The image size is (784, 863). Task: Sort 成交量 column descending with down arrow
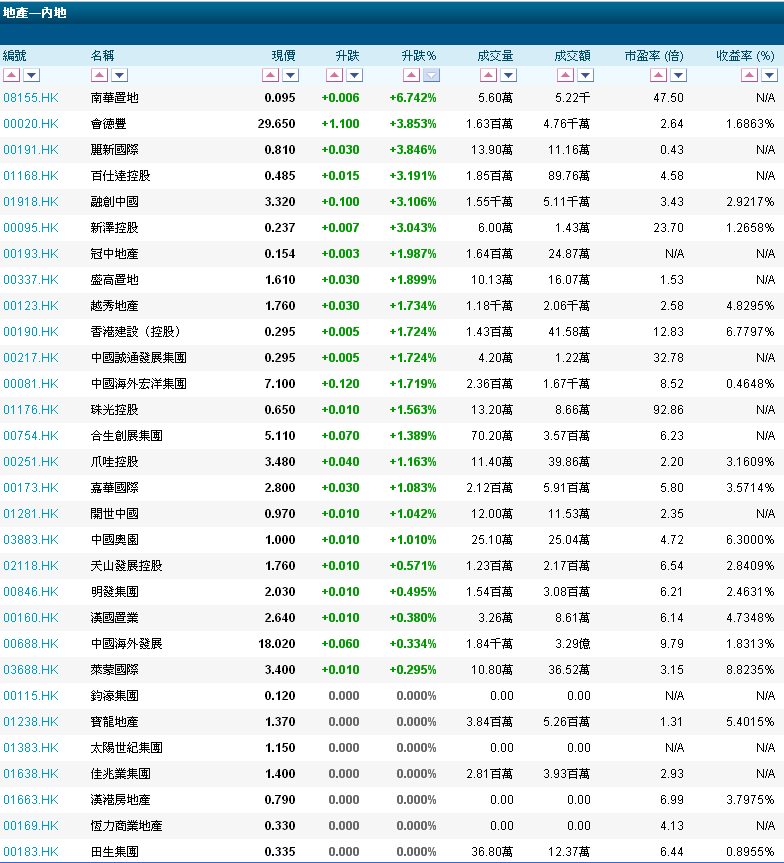[x=508, y=75]
